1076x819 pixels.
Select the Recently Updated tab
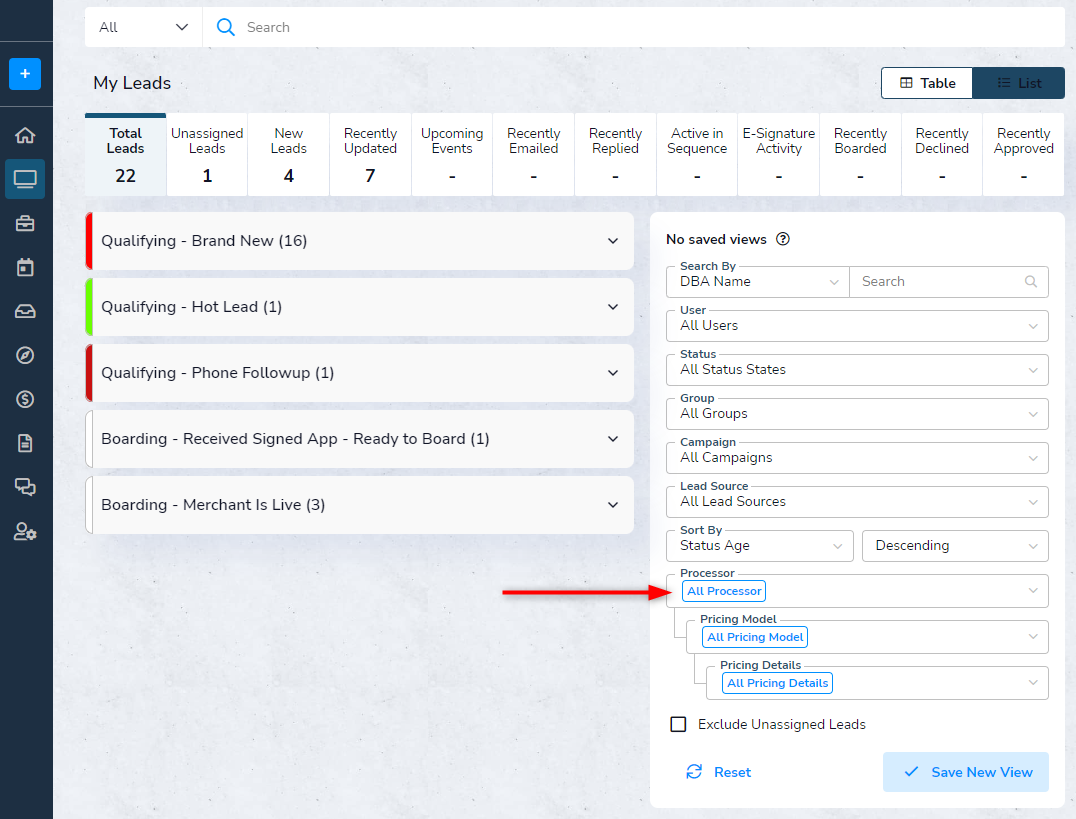(x=371, y=155)
